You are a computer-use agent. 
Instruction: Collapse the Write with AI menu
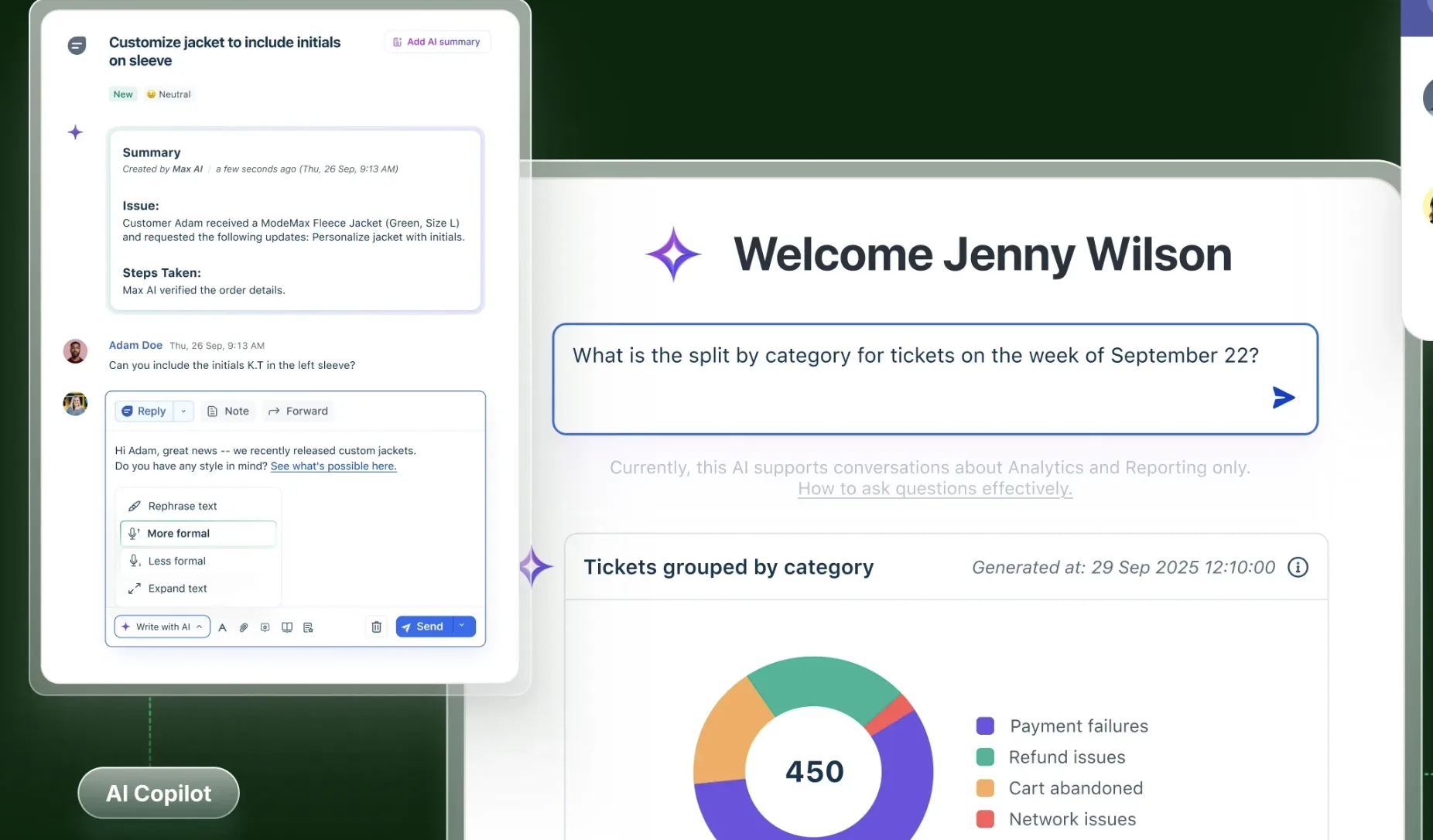[x=162, y=627]
